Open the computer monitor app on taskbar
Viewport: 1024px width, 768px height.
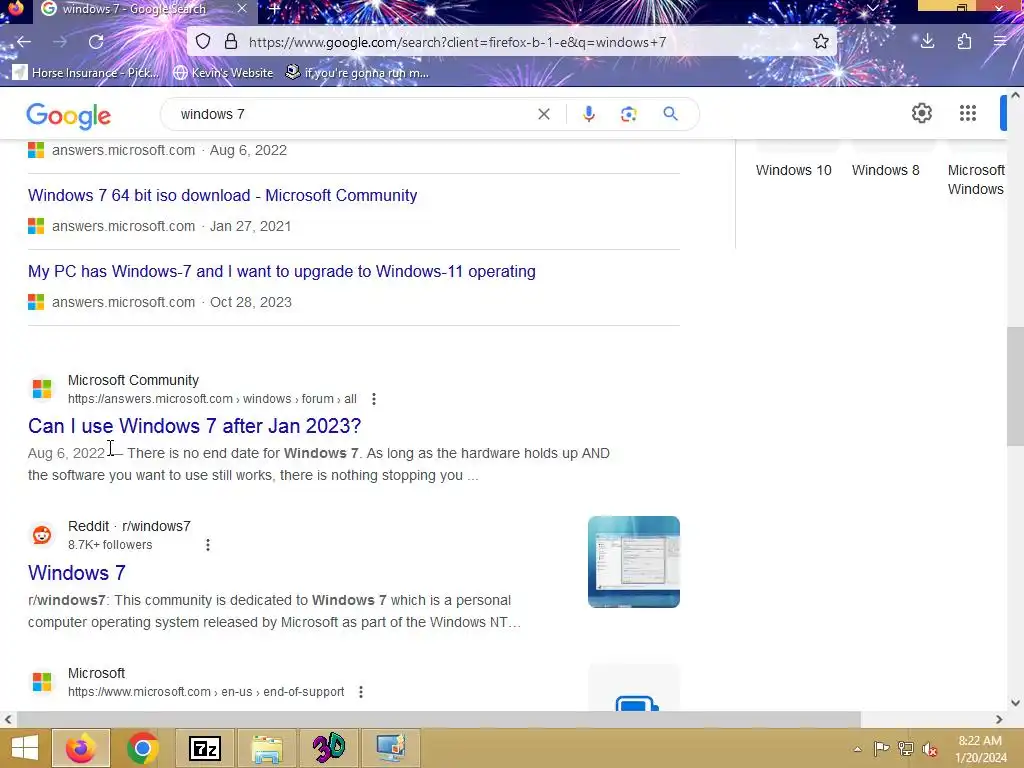click(x=391, y=748)
